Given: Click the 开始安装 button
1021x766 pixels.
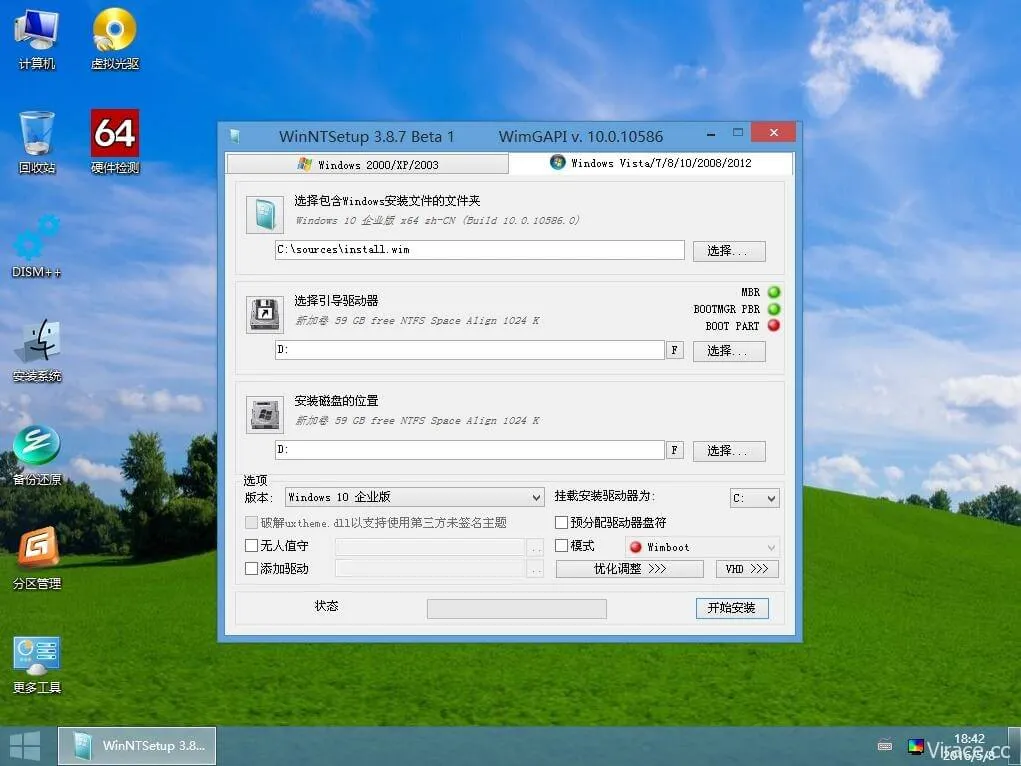Looking at the screenshot, I should click(x=732, y=608).
